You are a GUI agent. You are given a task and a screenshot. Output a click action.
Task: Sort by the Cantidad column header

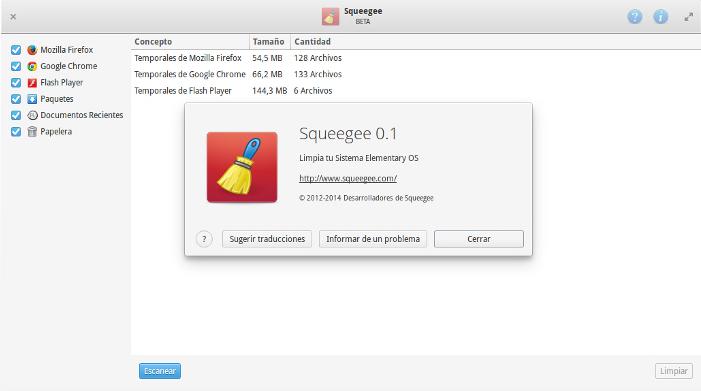pos(312,42)
